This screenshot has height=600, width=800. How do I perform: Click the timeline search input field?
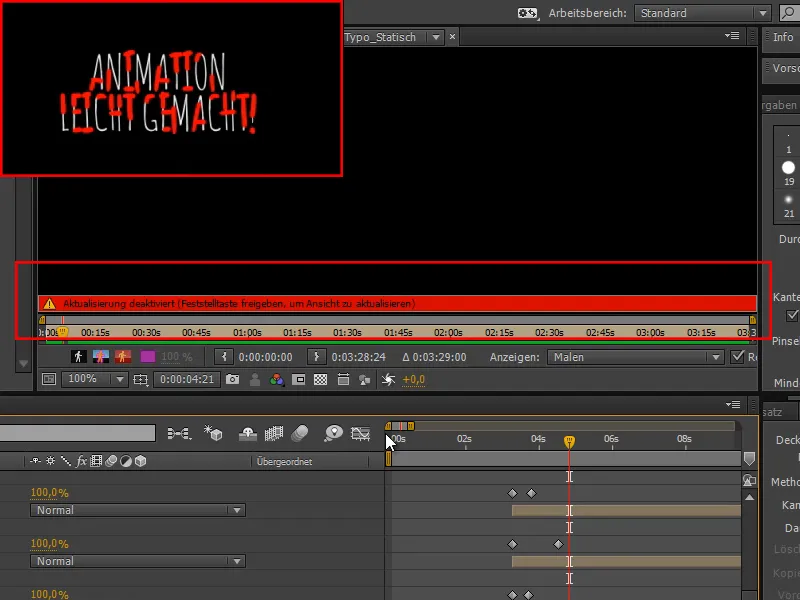tap(78, 433)
